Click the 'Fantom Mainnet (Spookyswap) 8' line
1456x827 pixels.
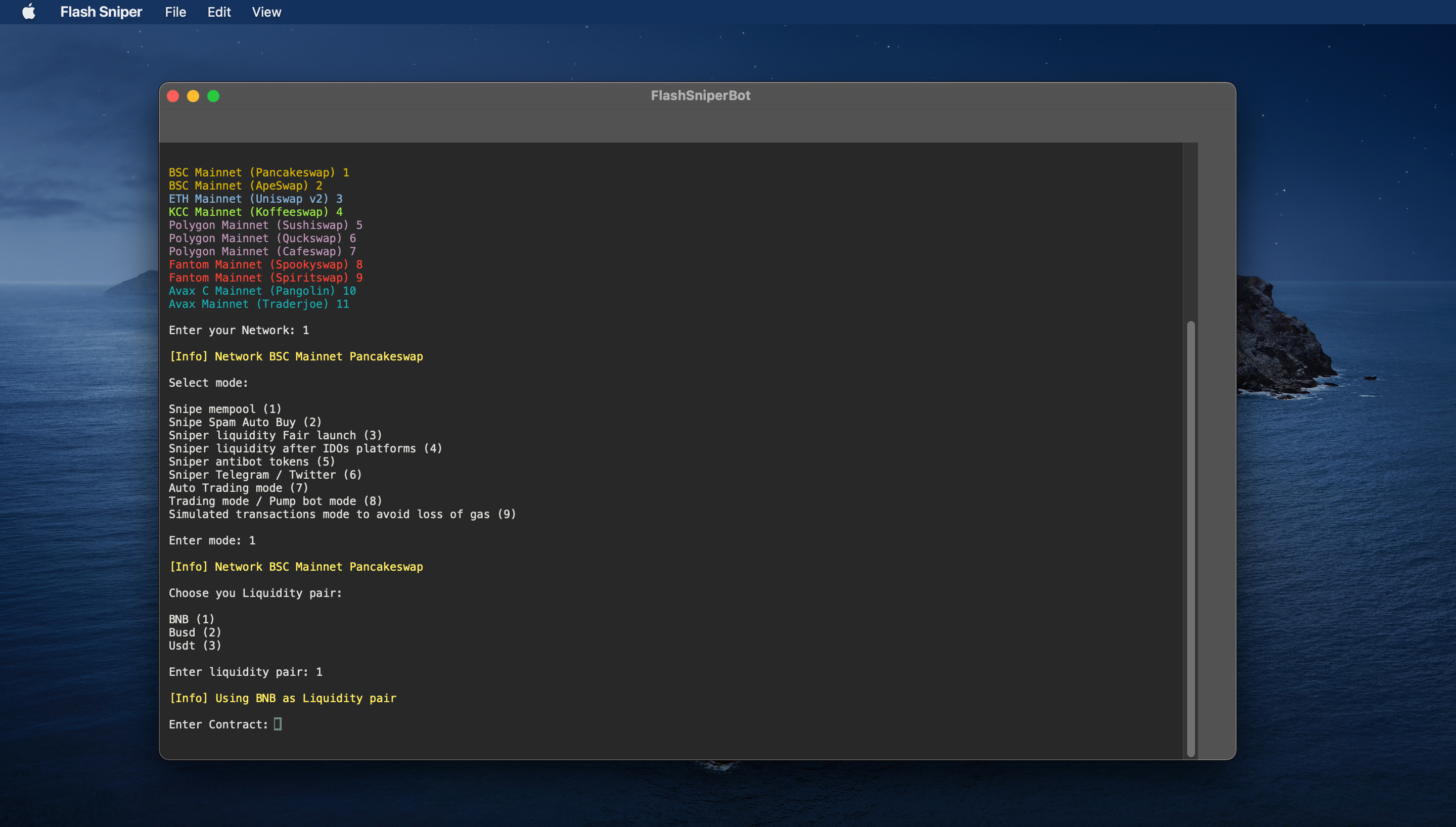[265, 265]
